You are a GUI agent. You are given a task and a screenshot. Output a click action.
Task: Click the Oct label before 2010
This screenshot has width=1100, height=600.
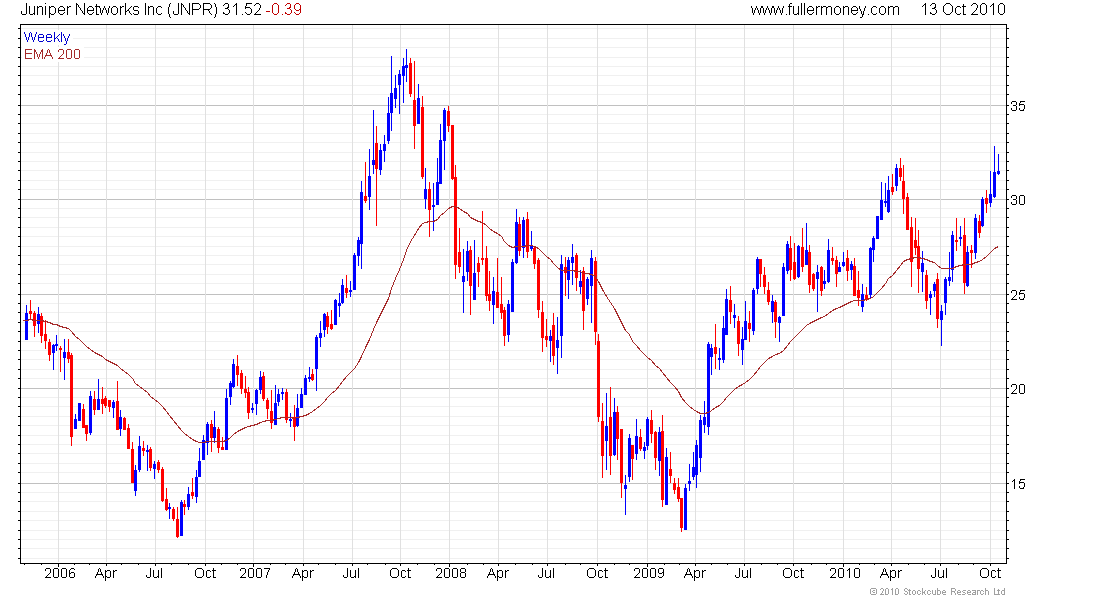793,573
